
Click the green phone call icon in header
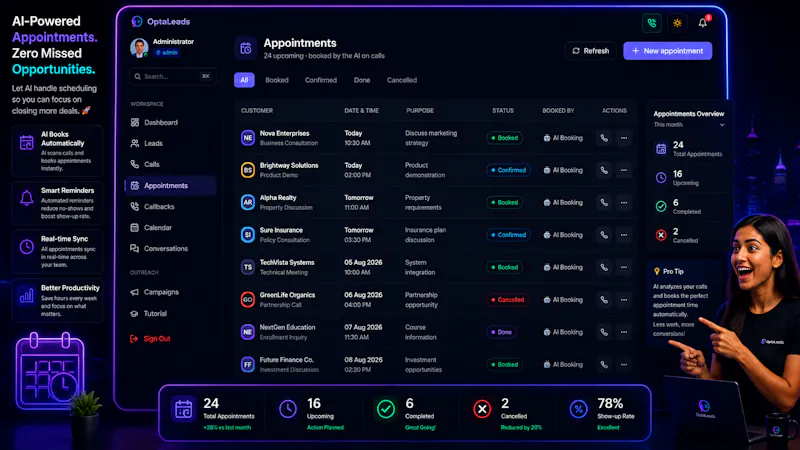pyautogui.click(x=652, y=23)
